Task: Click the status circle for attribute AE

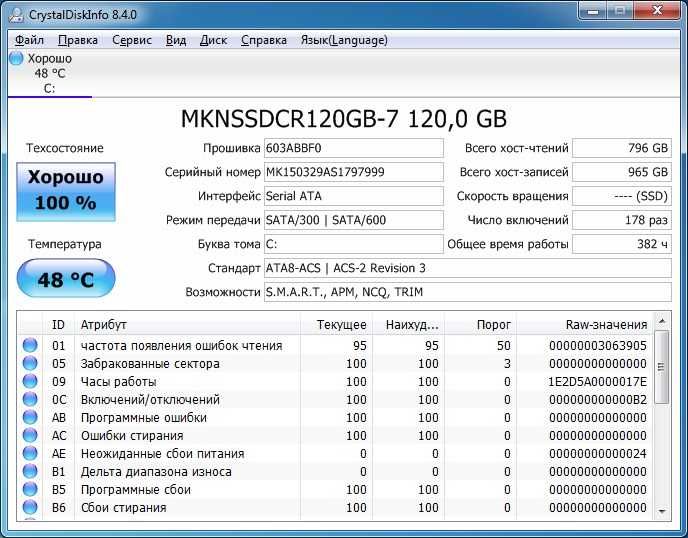Action: (30, 453)
